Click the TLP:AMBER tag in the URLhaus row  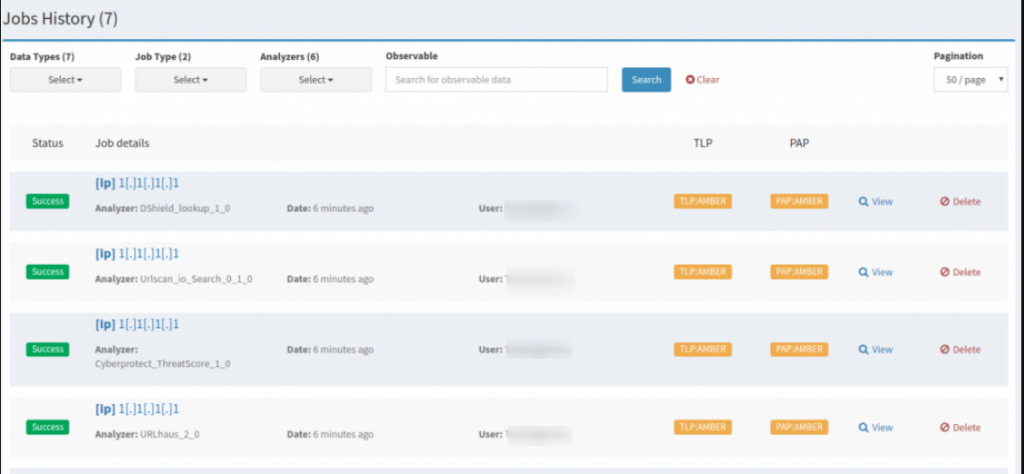click(x=703, y=427)
